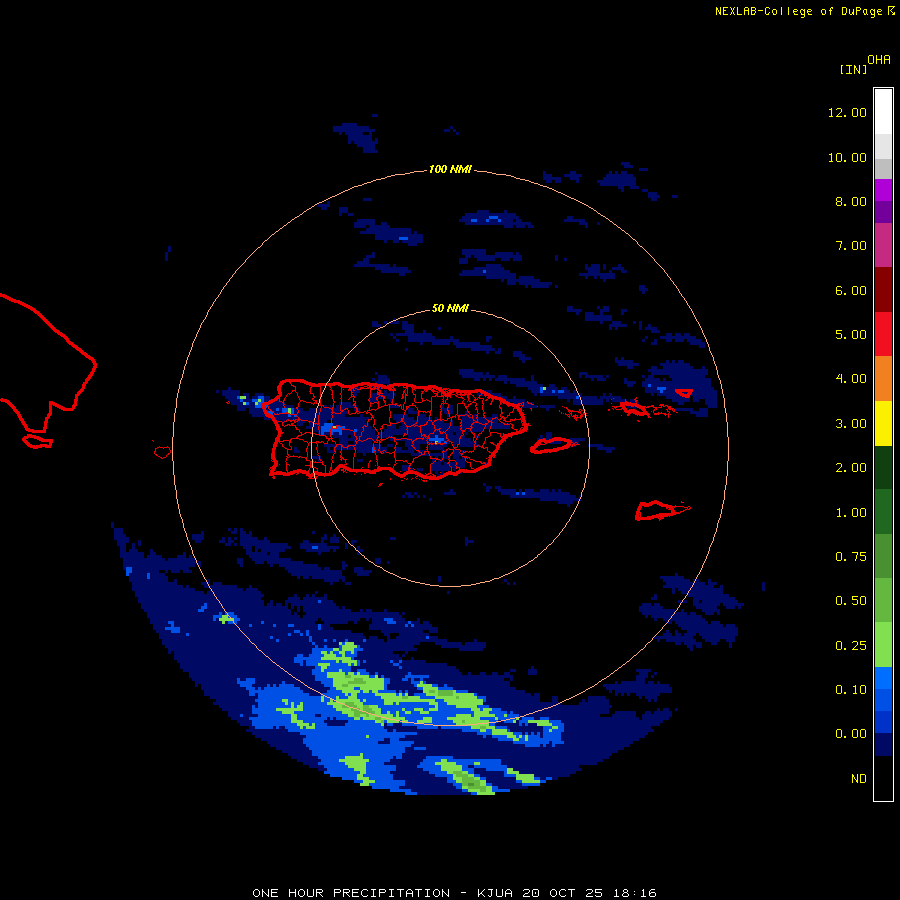Click the 8.00 legend value
Screen dimensions: 900x900
tap(851, 201)
